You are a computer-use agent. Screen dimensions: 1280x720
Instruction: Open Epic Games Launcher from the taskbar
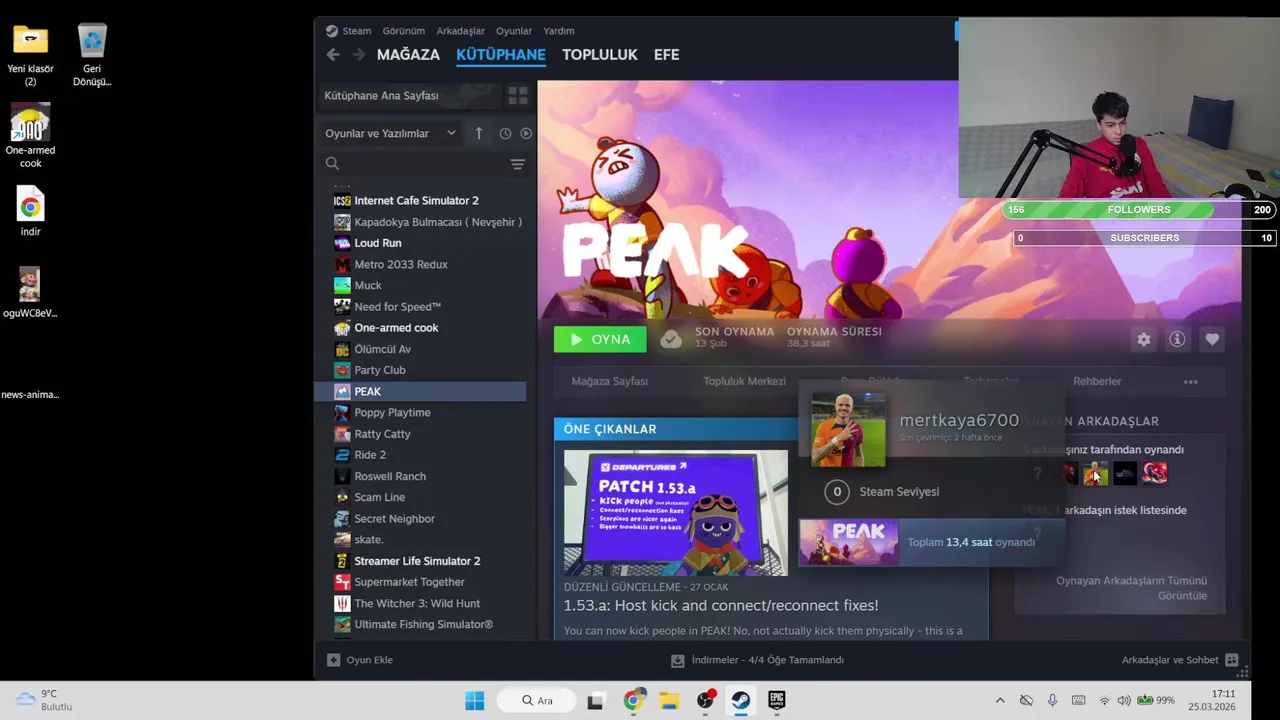777,700
